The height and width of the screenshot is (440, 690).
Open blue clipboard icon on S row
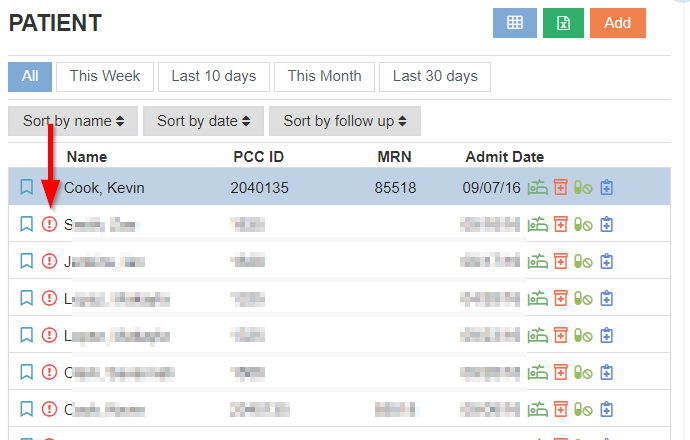pos(607,224)
